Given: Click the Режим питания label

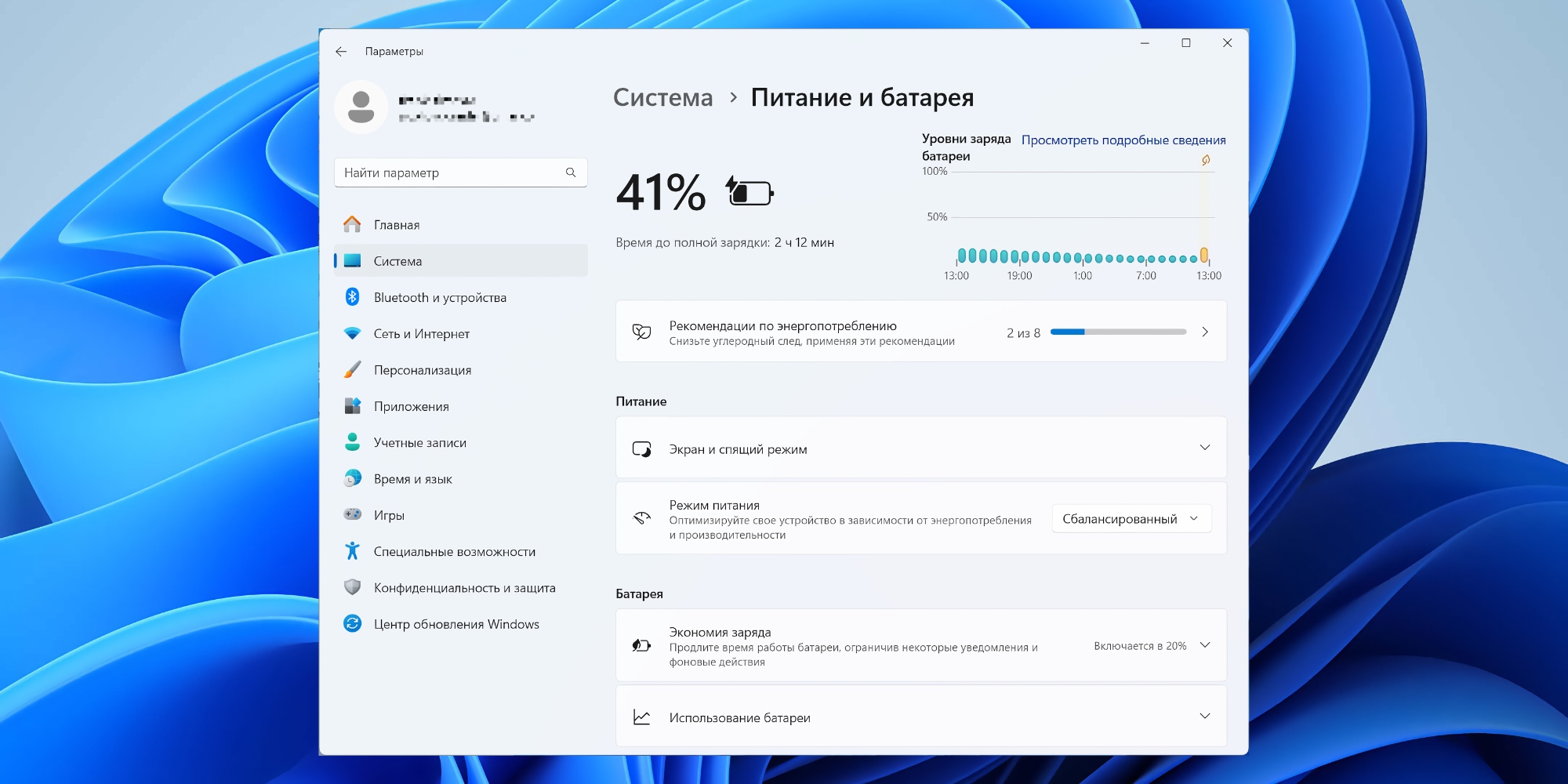Looking at the screenshot, I should (x=714, y=505).
